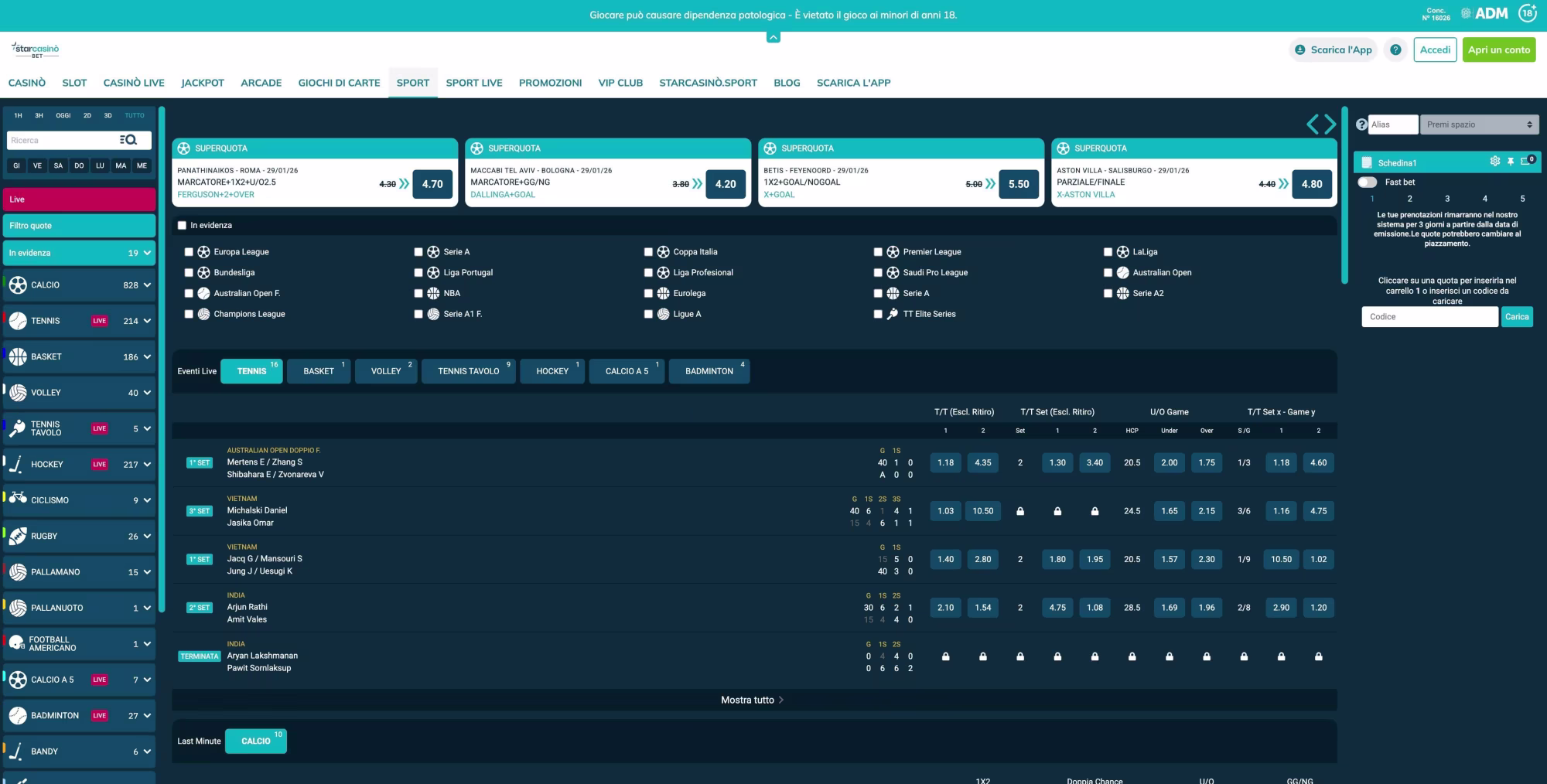Collapse the In evidenza sidebar section
Image resolution: width=1547 pixels, height=784 pixels.
pos(146,253)
